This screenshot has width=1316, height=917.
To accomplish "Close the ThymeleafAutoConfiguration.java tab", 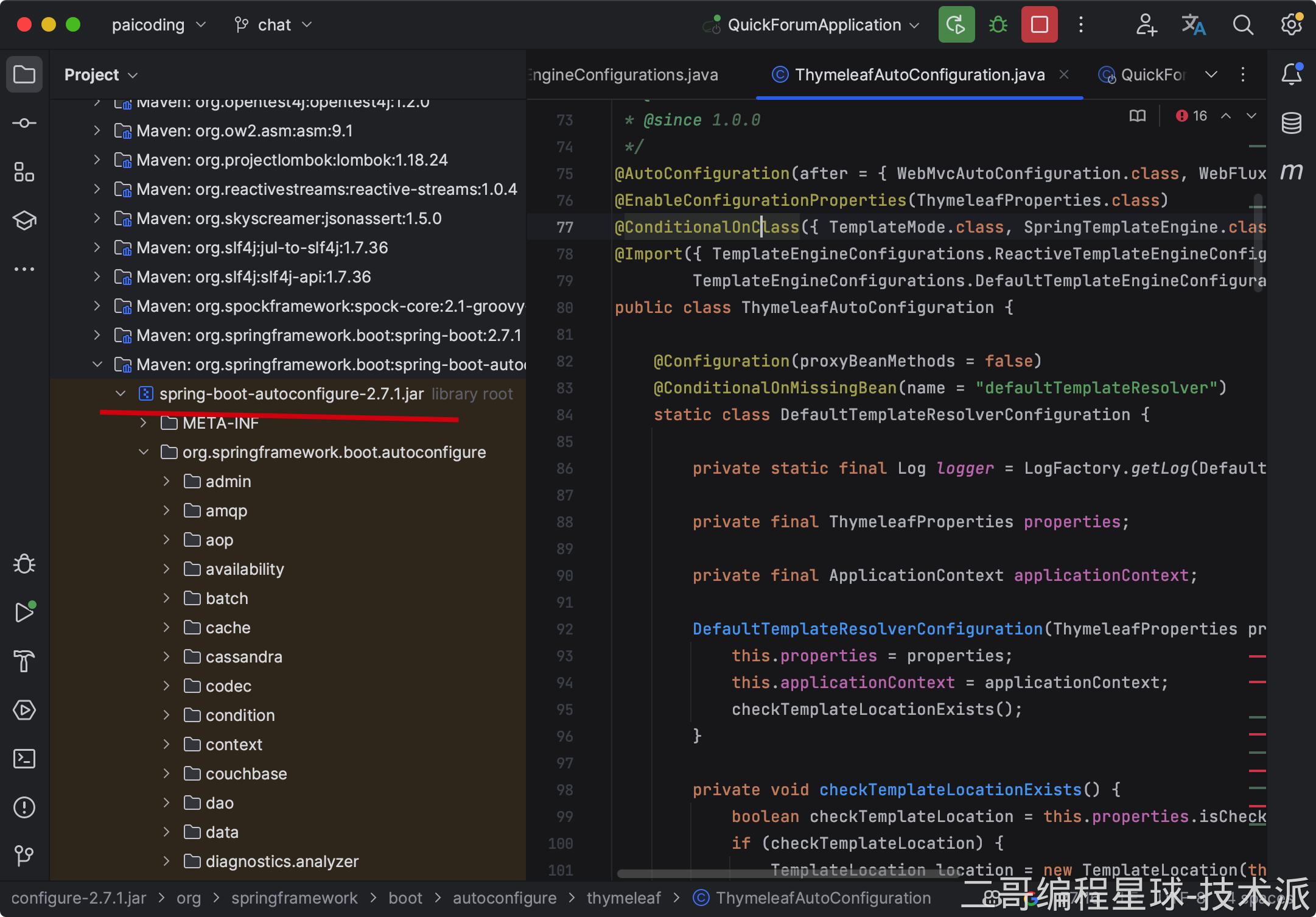I will pos(1064,74).
